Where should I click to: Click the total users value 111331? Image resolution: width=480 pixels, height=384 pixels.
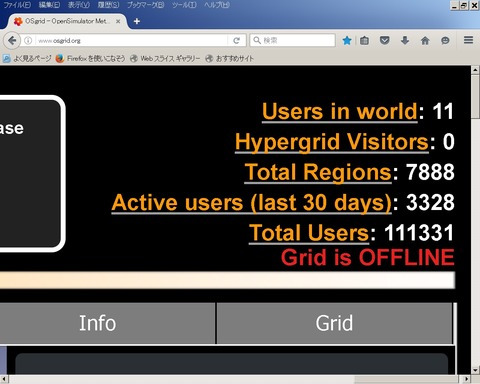[x=419, y=233]
